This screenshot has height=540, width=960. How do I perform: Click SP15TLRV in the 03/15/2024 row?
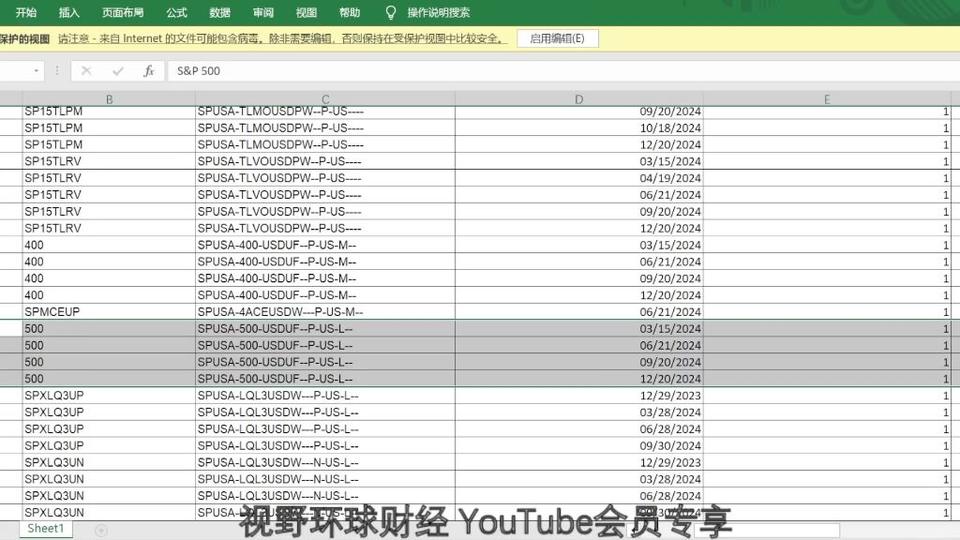tap(109, 161)
